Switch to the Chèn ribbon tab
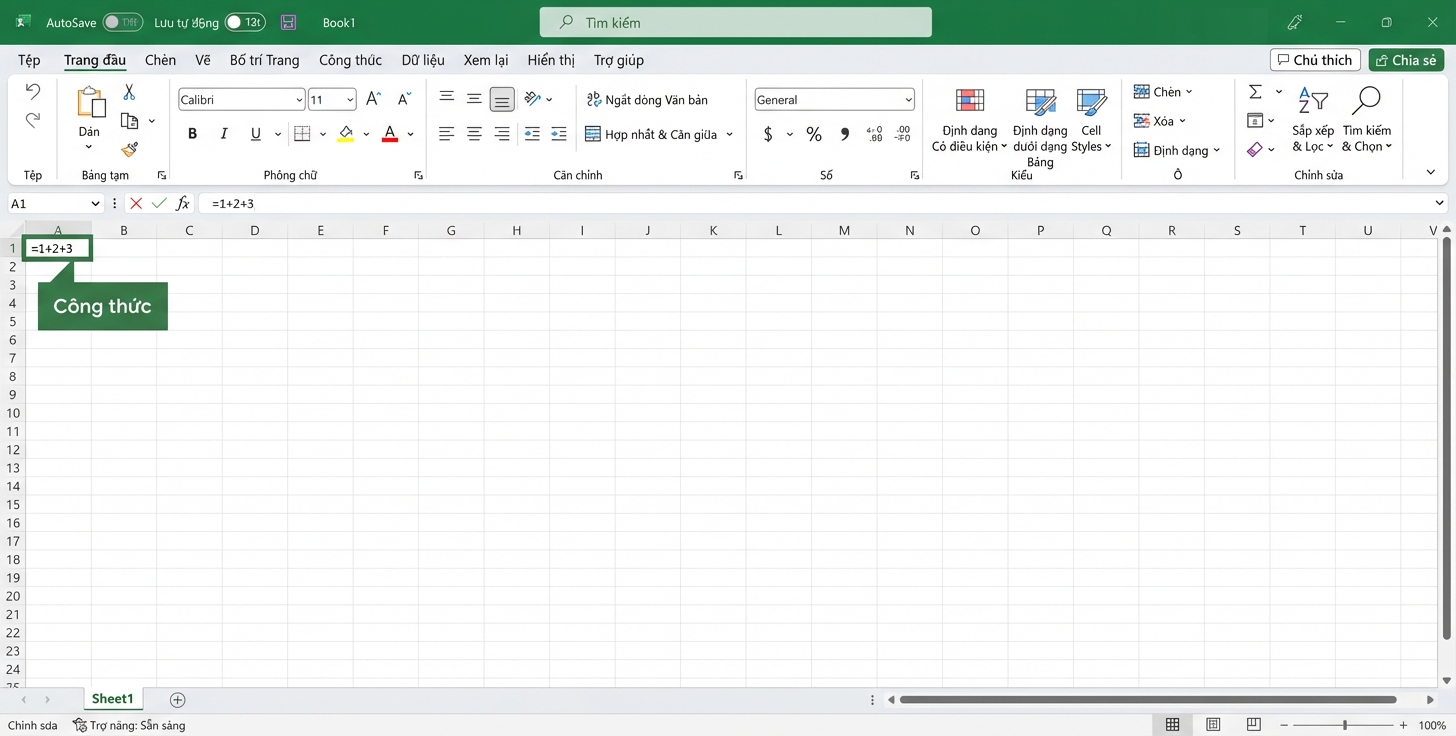Screen dimensions: 1456x736 pyautogui.click(x=160, y=60)
